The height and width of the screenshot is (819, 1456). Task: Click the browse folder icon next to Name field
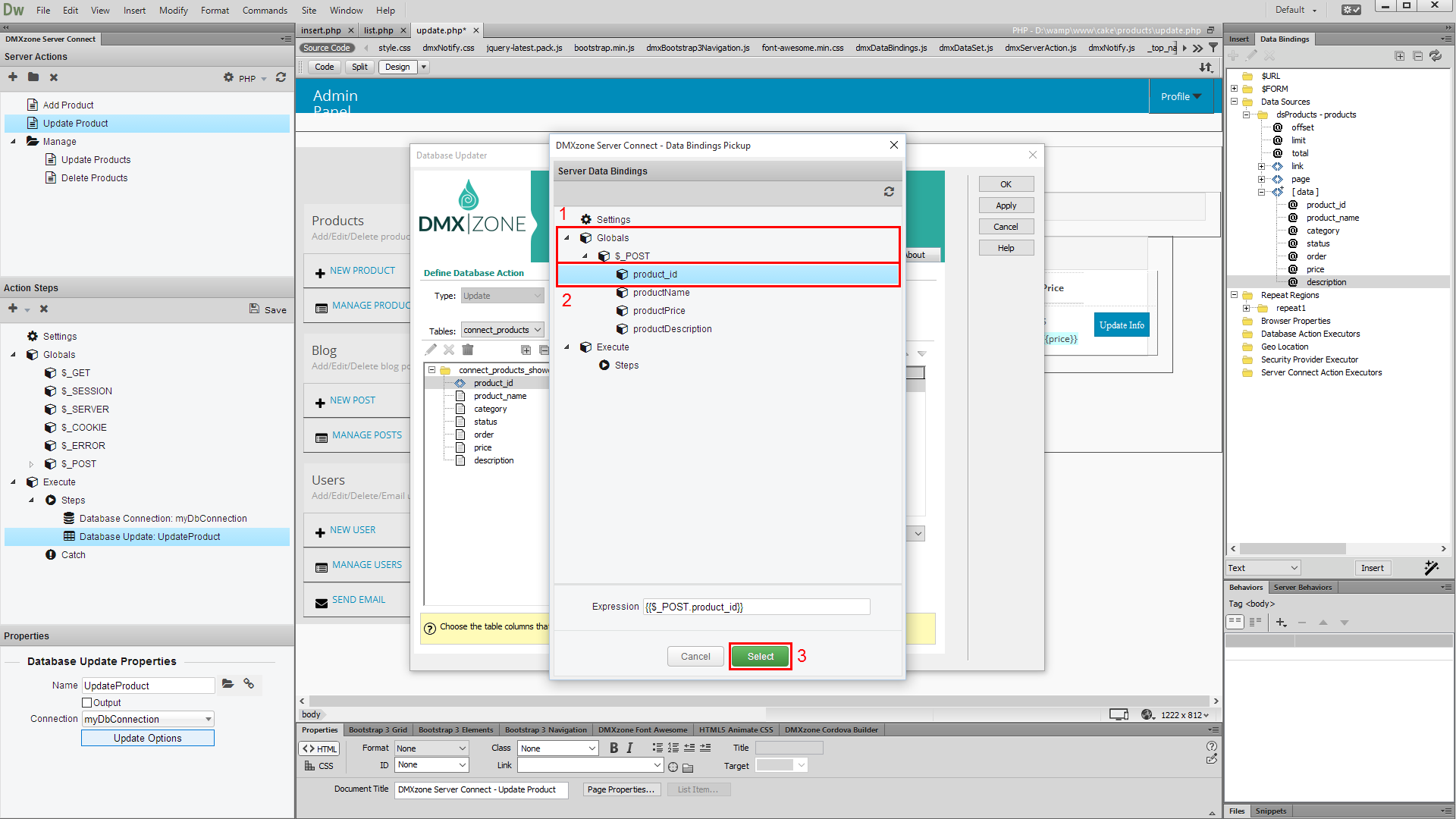(x=227, y=684)
